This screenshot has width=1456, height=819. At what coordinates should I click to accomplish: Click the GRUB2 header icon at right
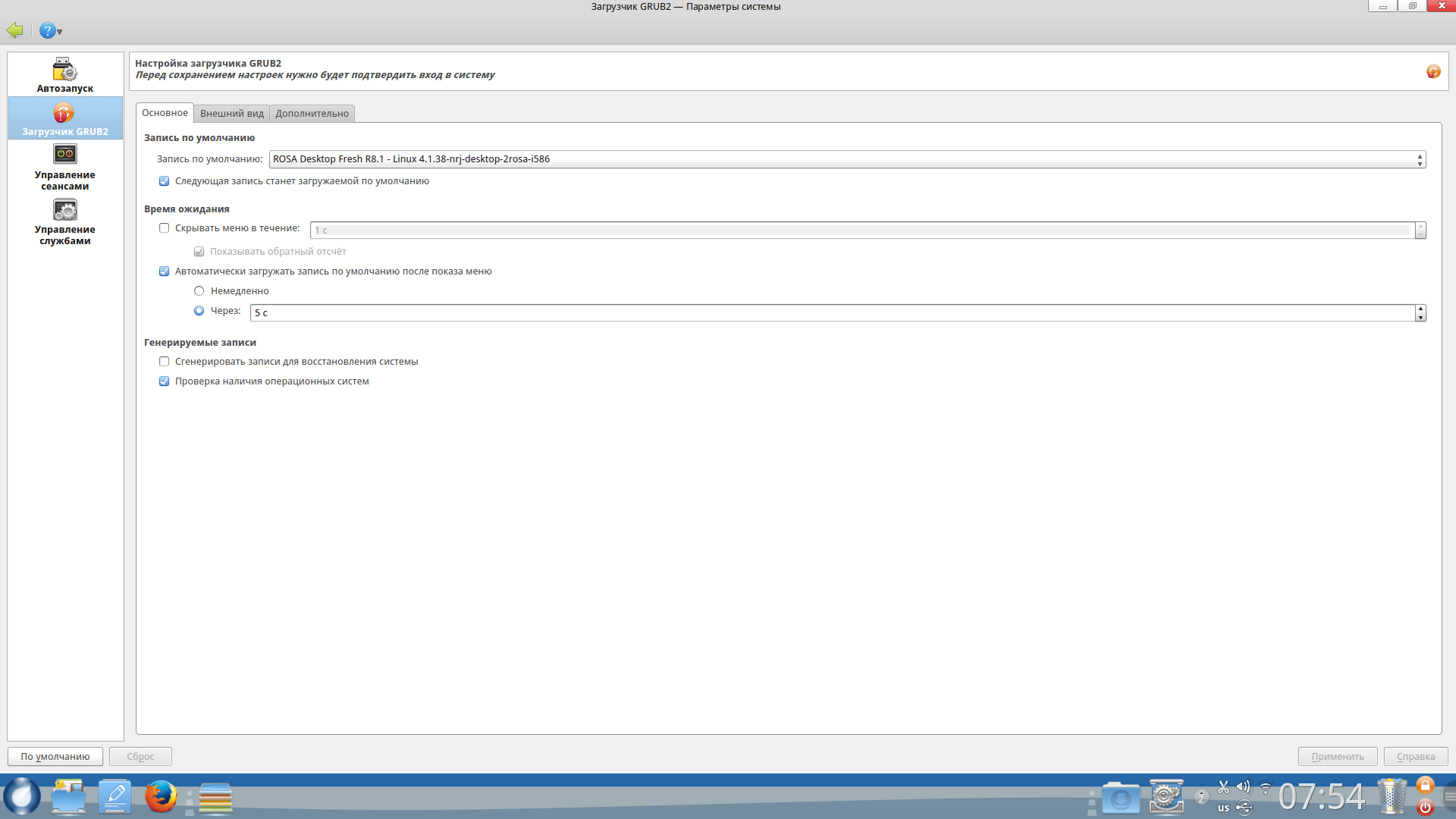tap(1432, 71)
